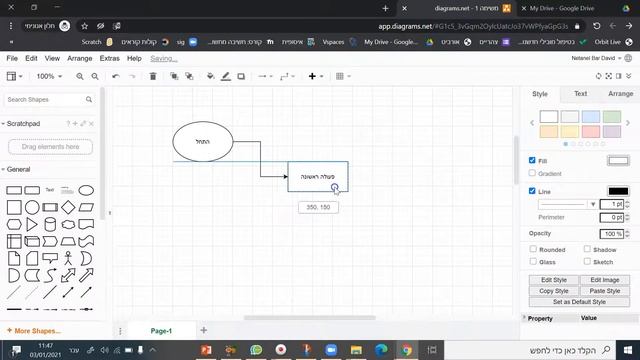The height and width of the screenshot is (360, 640).
Task: Enable the Rounded checkbox
Action: 533,249
